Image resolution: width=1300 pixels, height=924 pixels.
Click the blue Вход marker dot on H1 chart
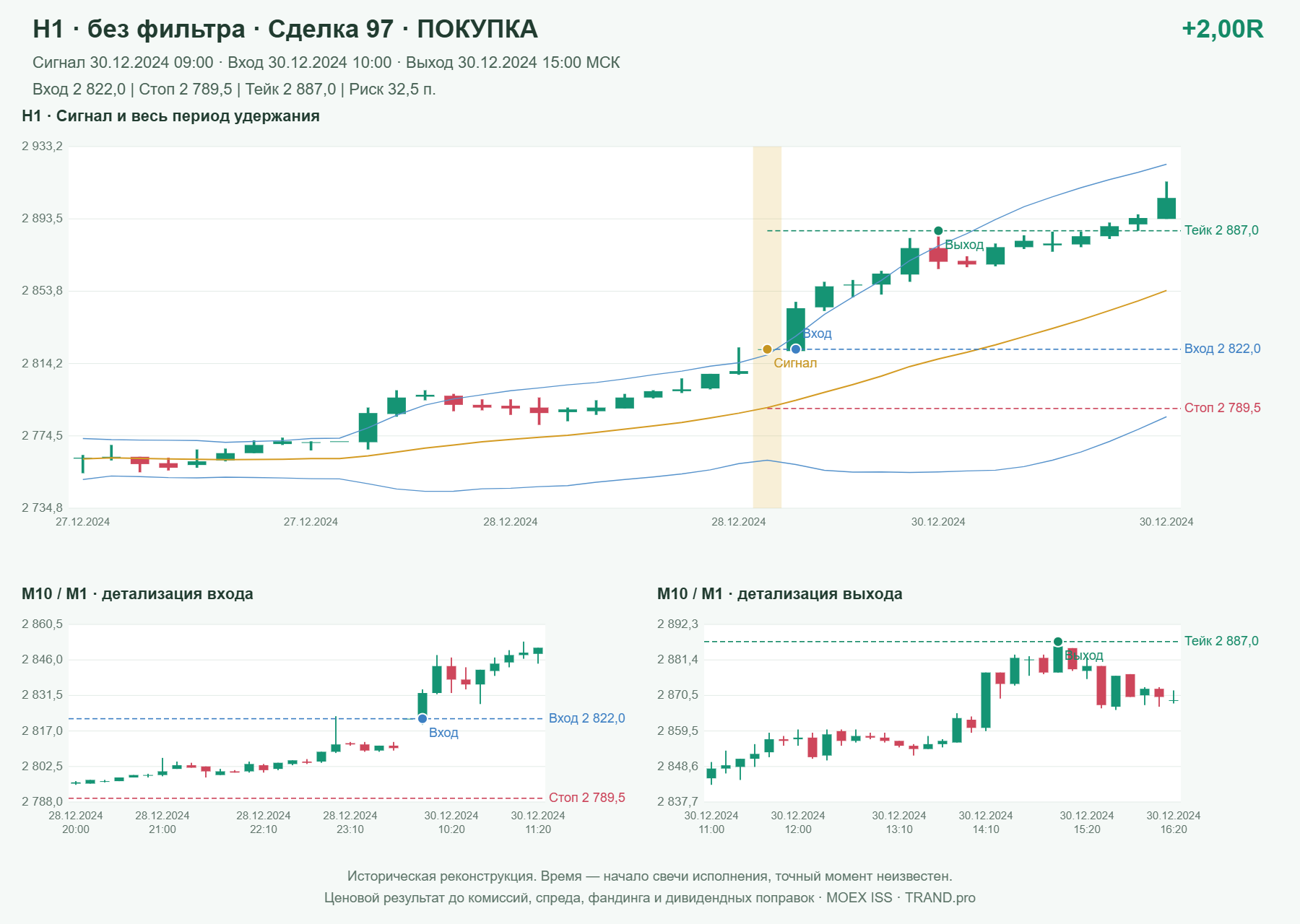(795, 349)
